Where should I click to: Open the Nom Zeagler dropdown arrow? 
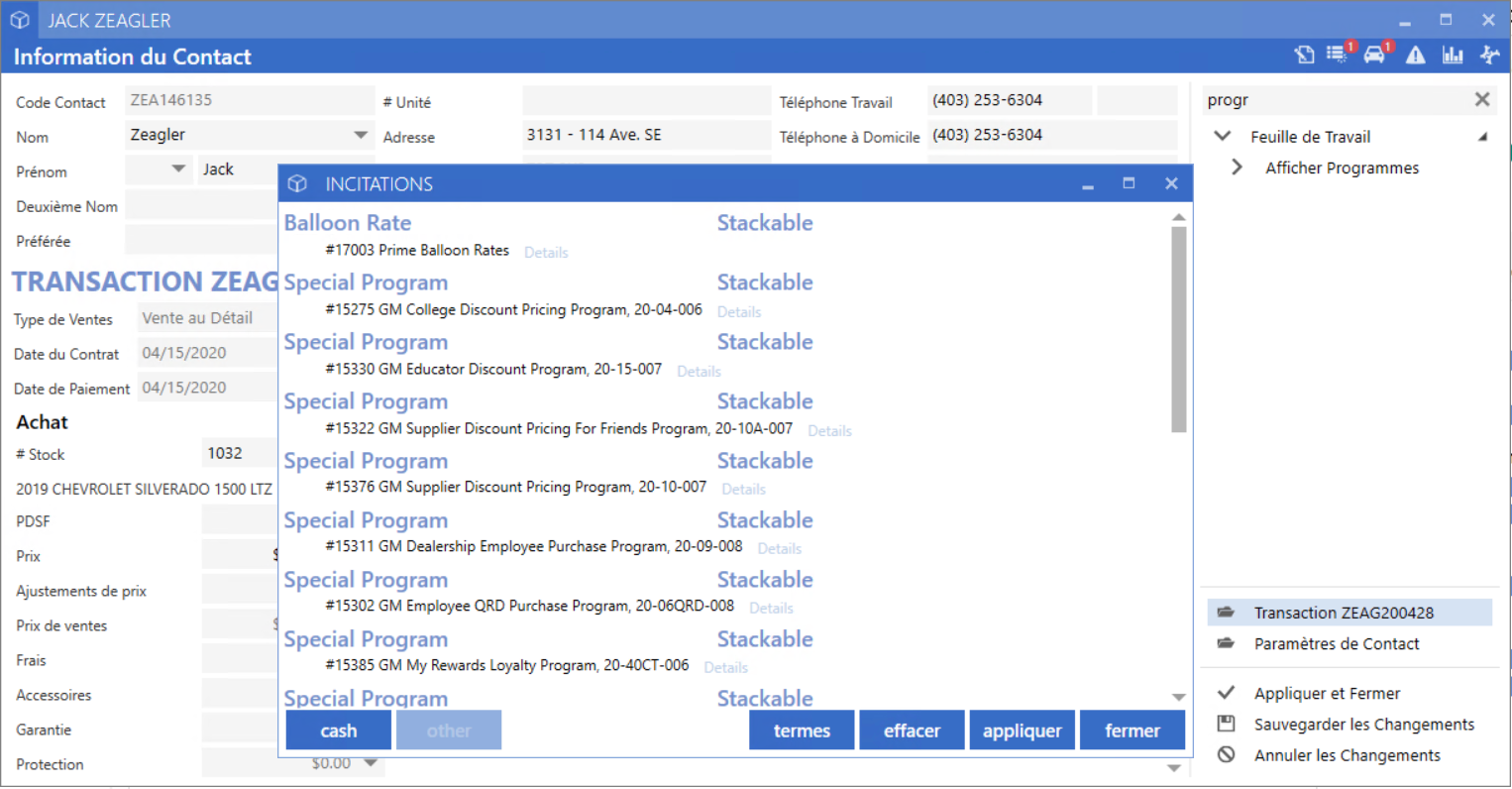pos(361,135)
